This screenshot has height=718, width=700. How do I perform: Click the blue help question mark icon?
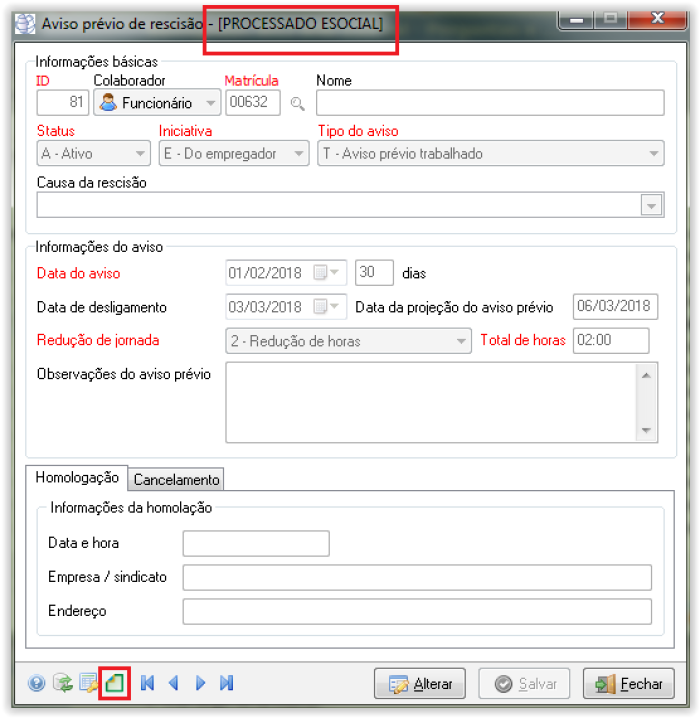click(37, 684)
